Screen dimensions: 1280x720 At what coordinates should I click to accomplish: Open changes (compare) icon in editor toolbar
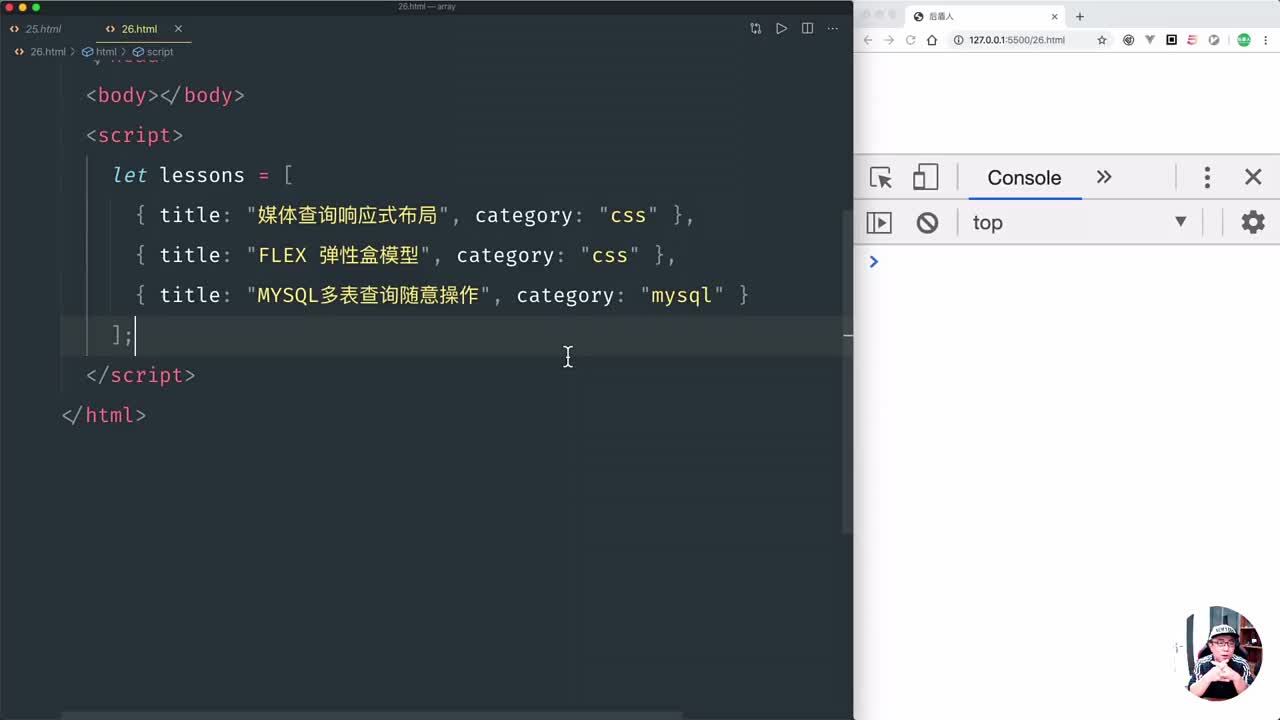click(x=755, y=29)
